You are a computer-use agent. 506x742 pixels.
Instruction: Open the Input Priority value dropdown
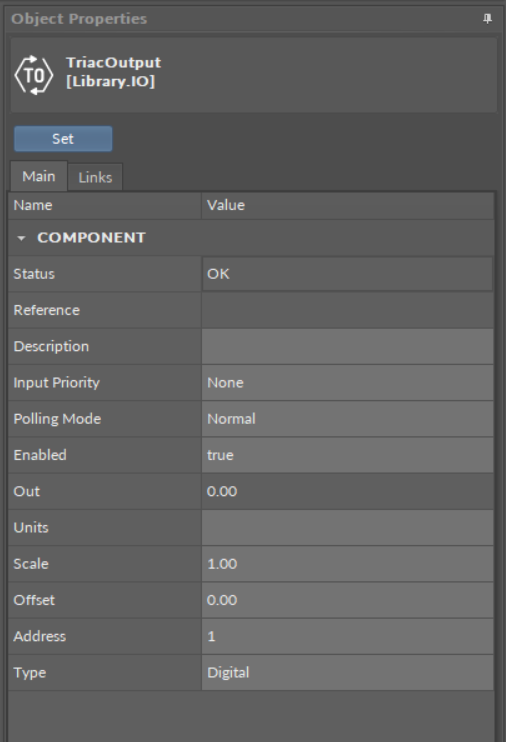(347, 382)
